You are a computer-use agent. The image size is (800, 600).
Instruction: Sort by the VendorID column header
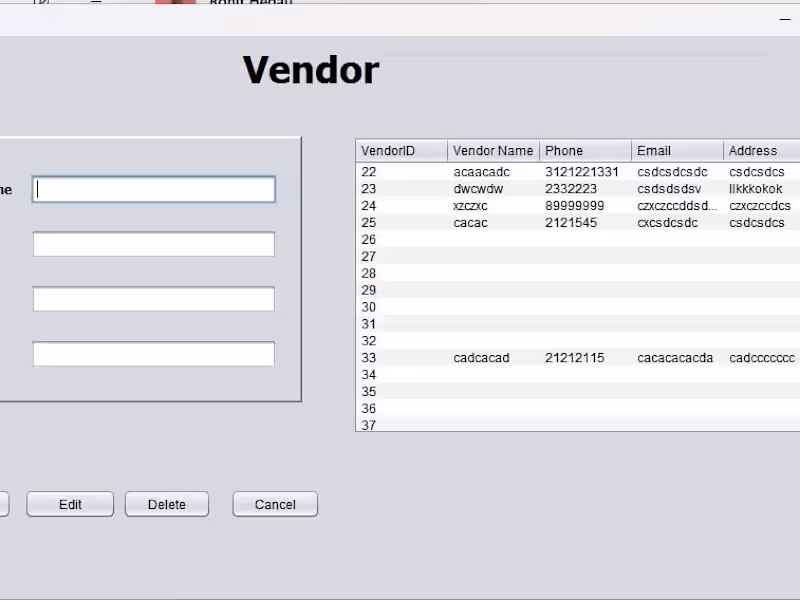coord(402,151)
